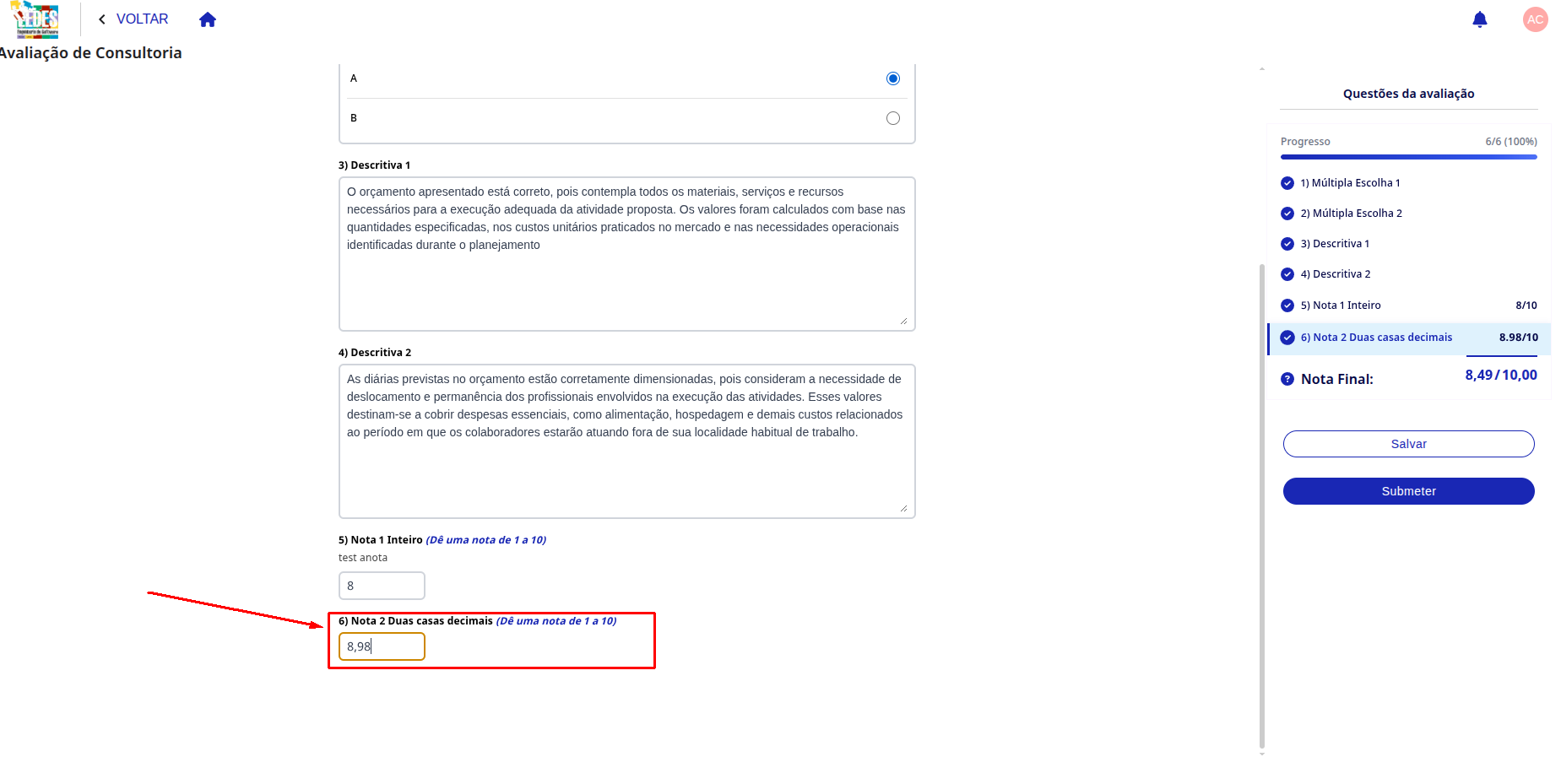
Task: Select radio option A
Action: tap(893, 78)
